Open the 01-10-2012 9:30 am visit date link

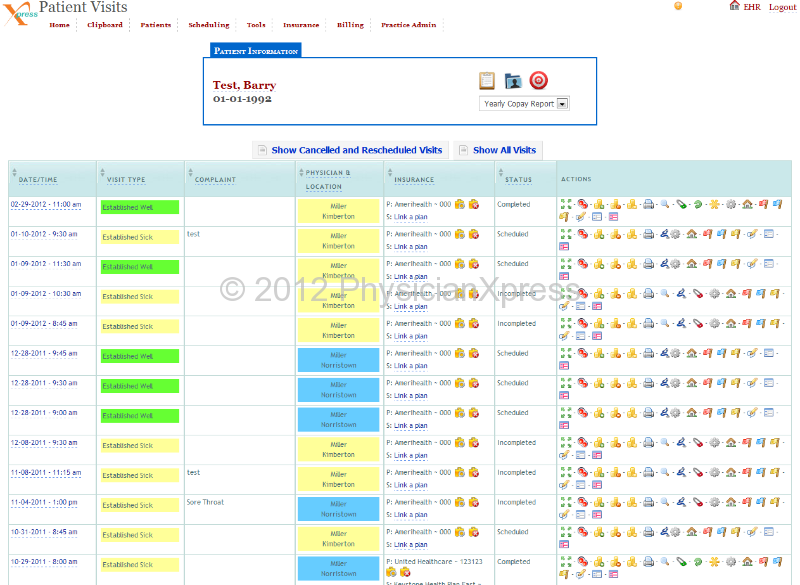coord(45,234)
